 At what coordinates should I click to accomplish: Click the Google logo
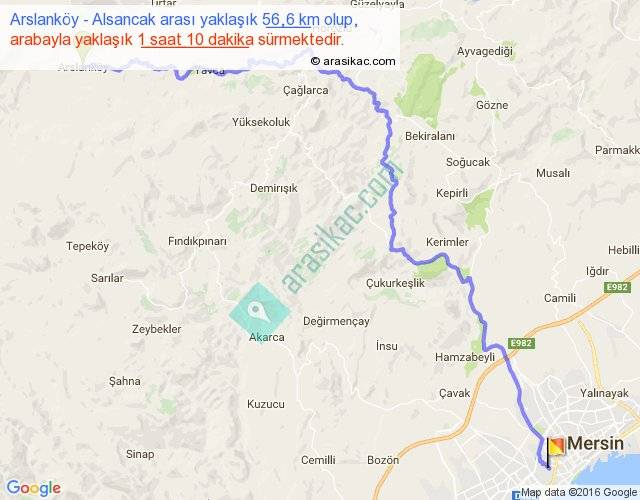coord(34,488)
